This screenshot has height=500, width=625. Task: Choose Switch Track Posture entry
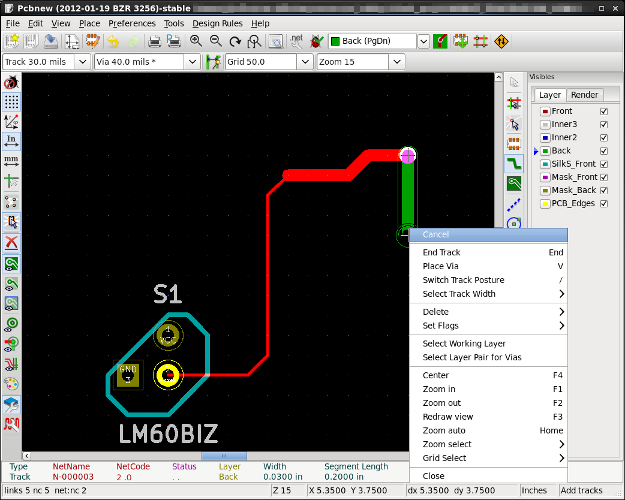coord(488,280)
